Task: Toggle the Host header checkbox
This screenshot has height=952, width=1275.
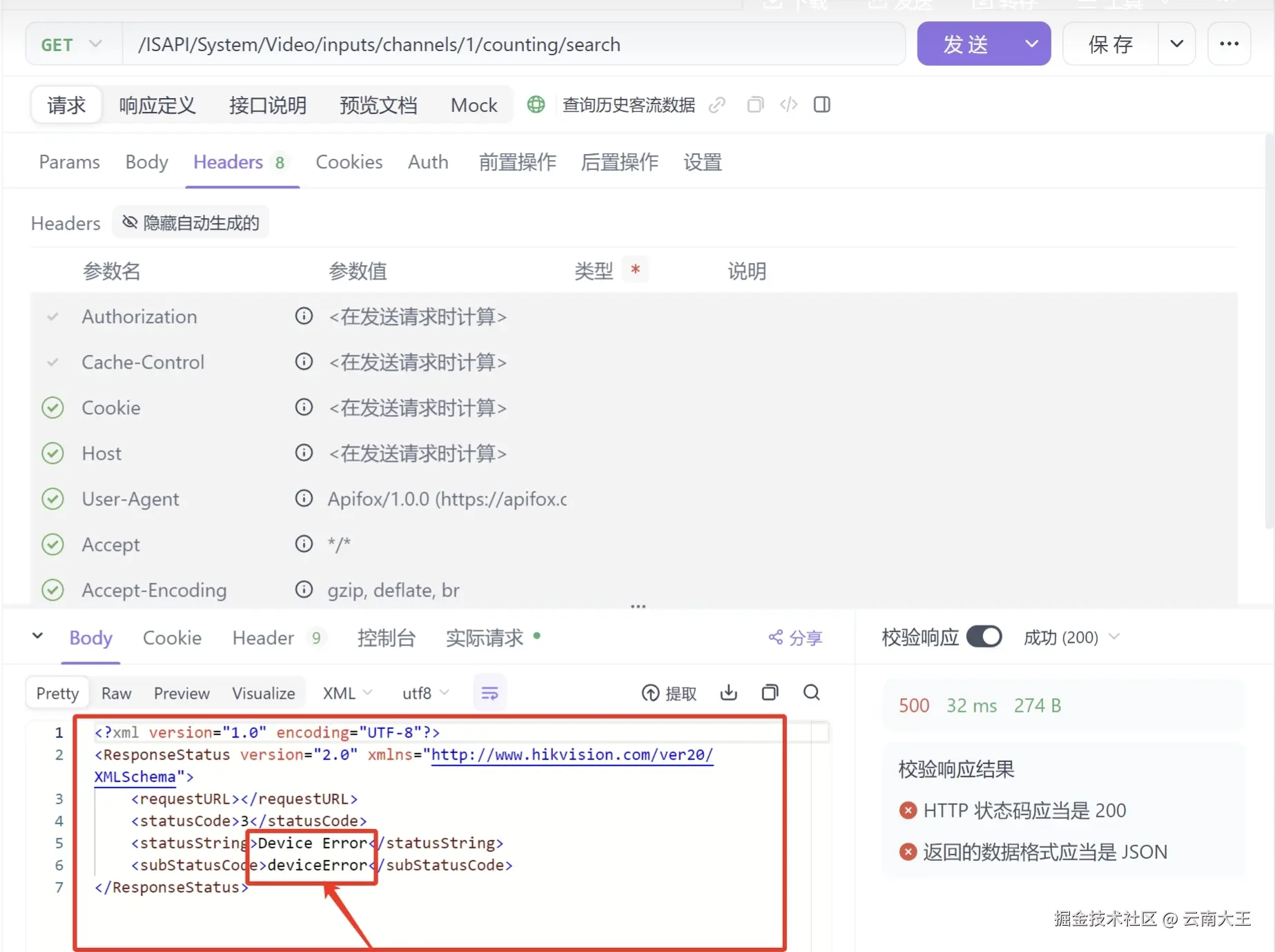Action: coord(52,454)
